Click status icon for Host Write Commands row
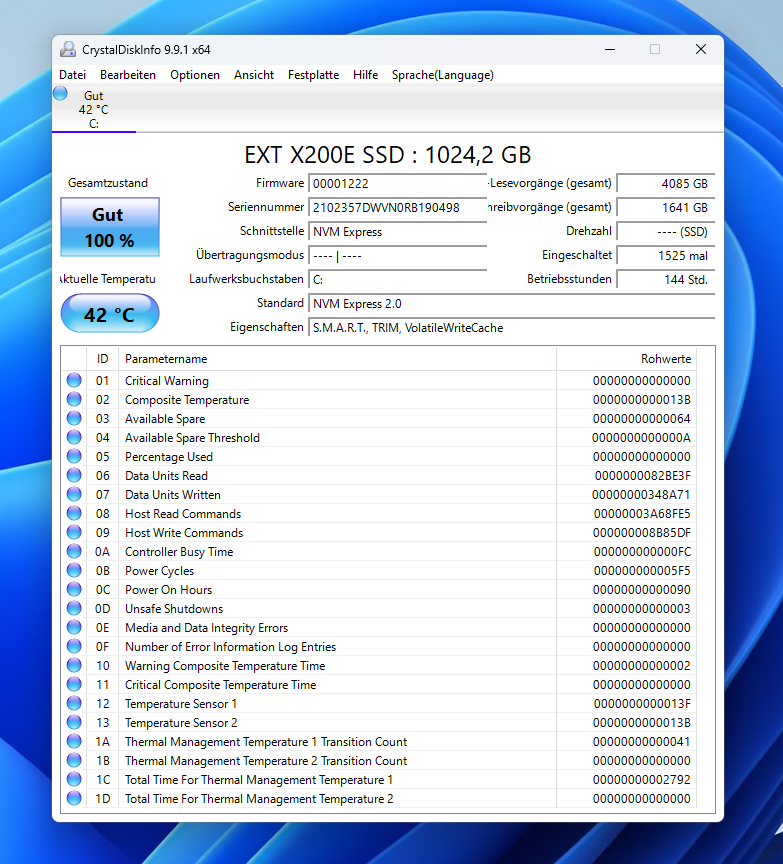 74,532
